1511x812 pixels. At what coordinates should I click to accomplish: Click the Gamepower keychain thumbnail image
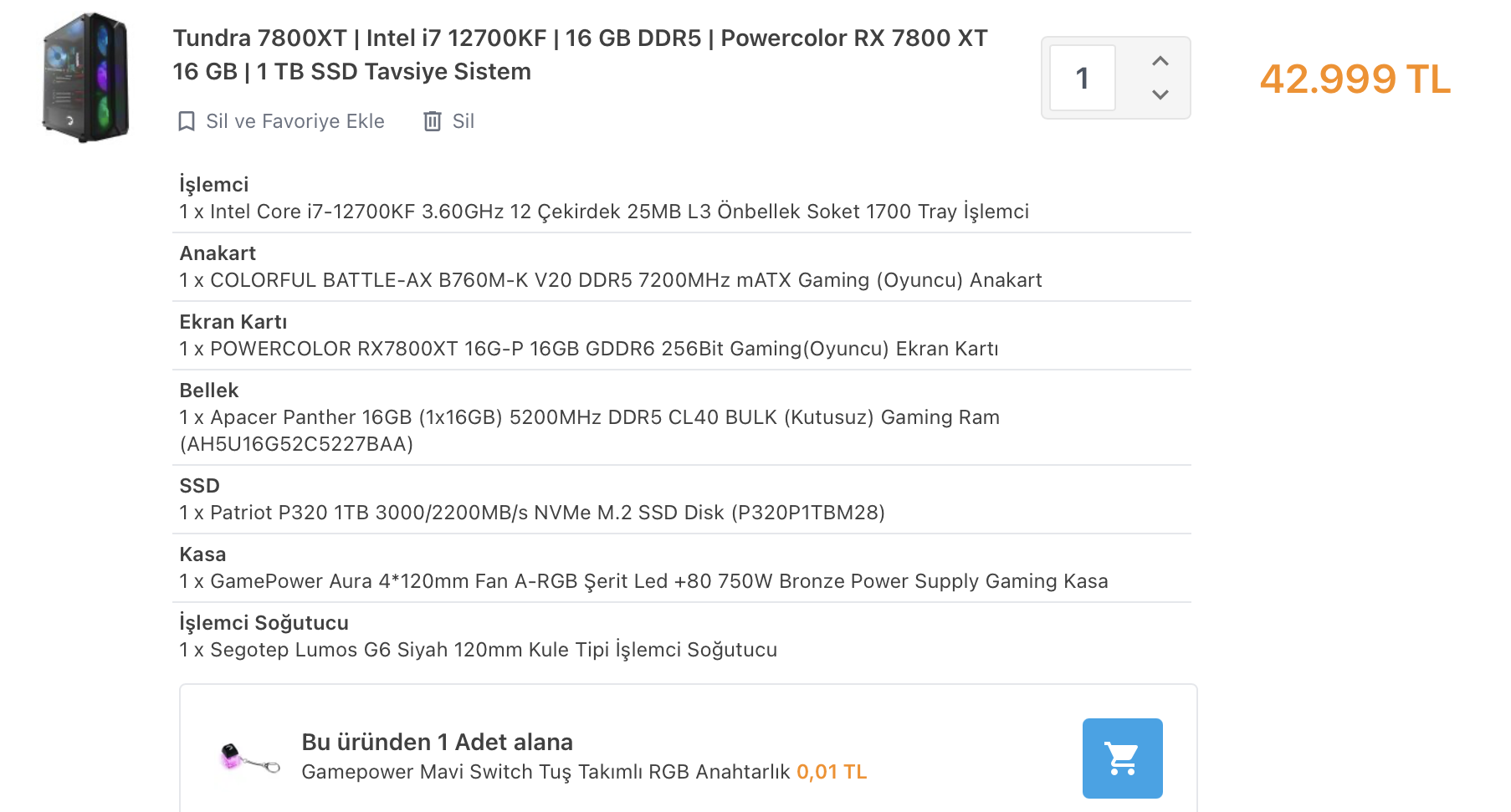point(248,758)
